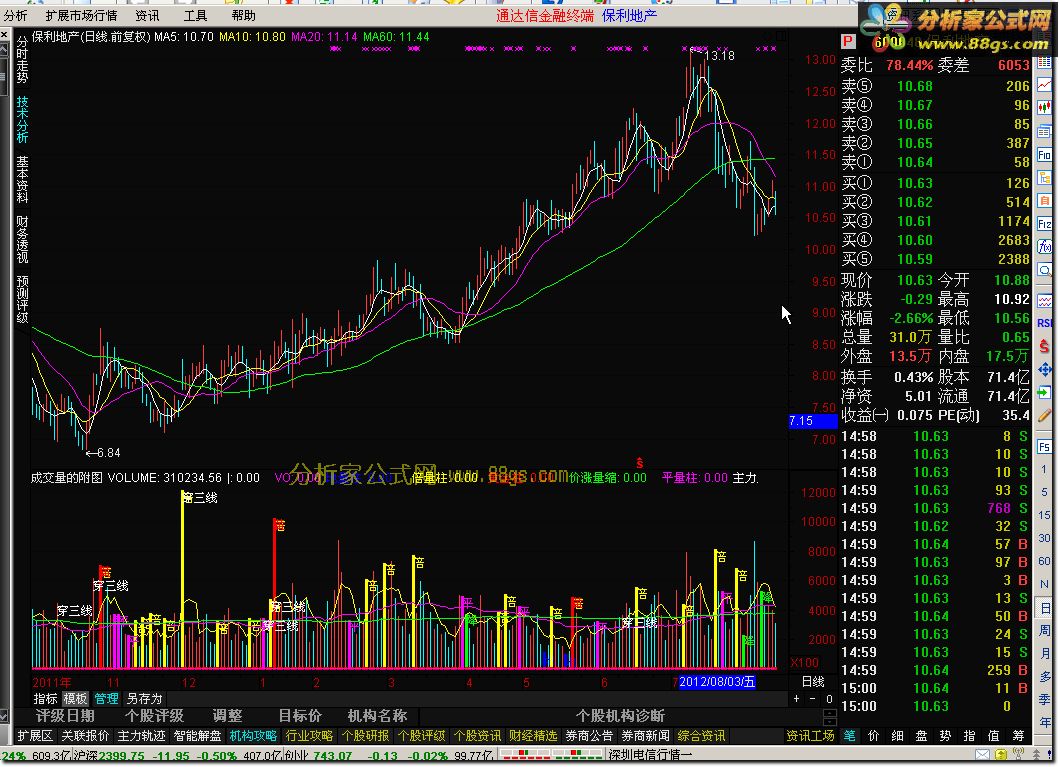Click the line chart icon in right toolbar

tap(1044, 84)
